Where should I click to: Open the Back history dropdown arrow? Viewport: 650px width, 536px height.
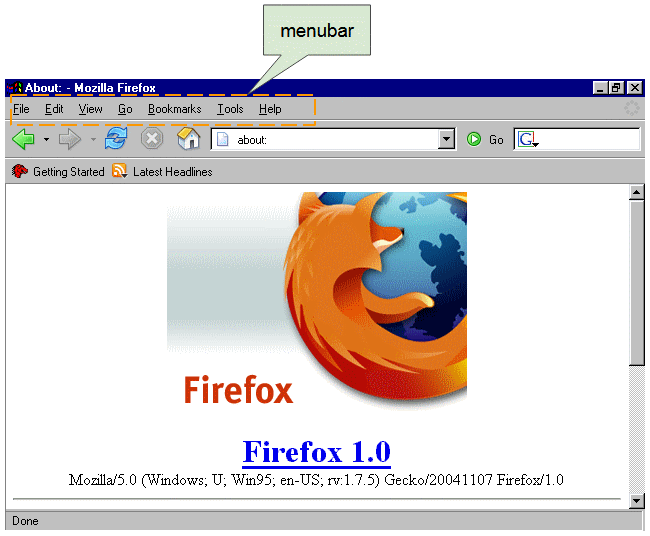click(x=46, y=139)
